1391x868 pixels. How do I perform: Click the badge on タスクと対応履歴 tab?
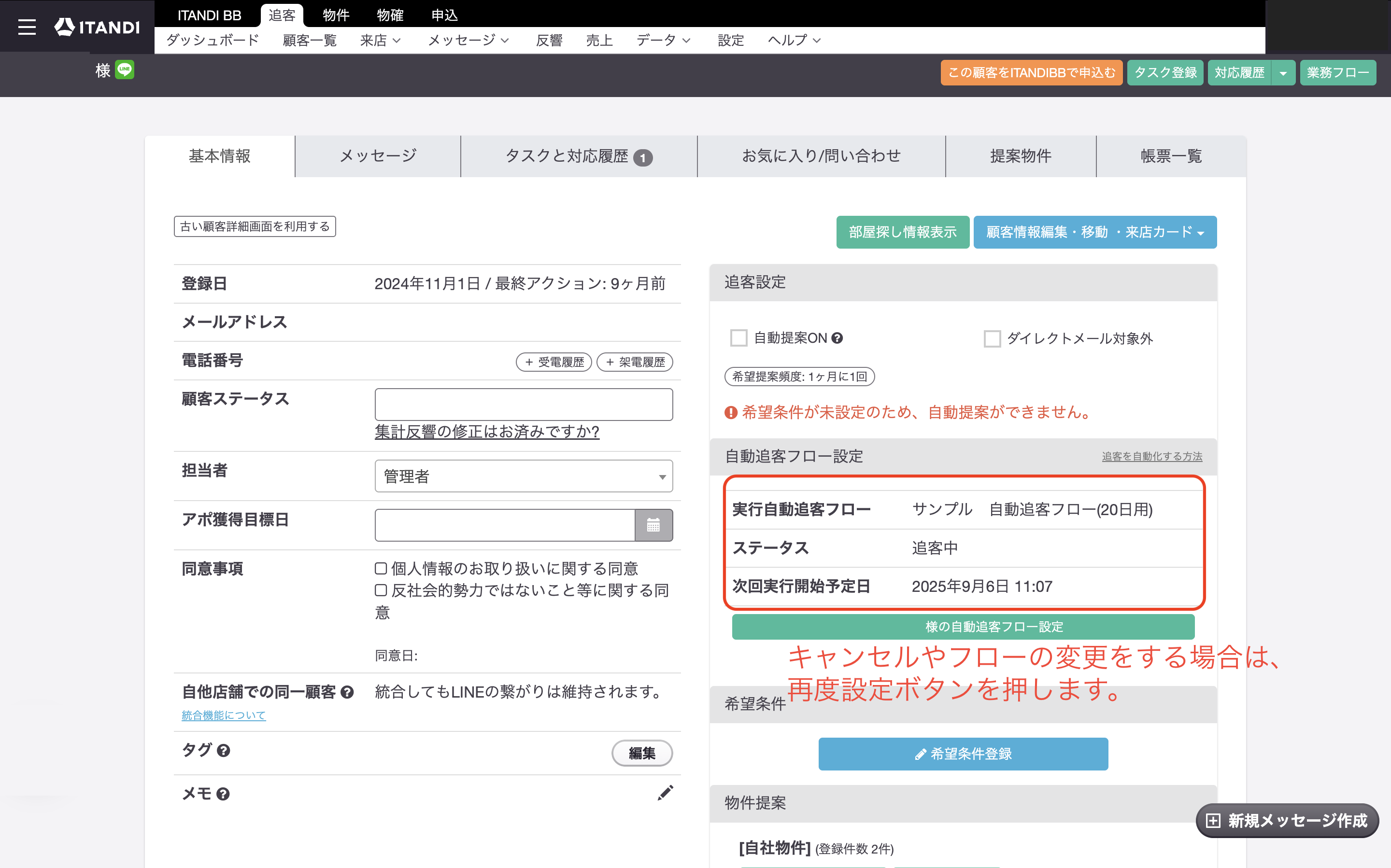(x=643, y=157)
